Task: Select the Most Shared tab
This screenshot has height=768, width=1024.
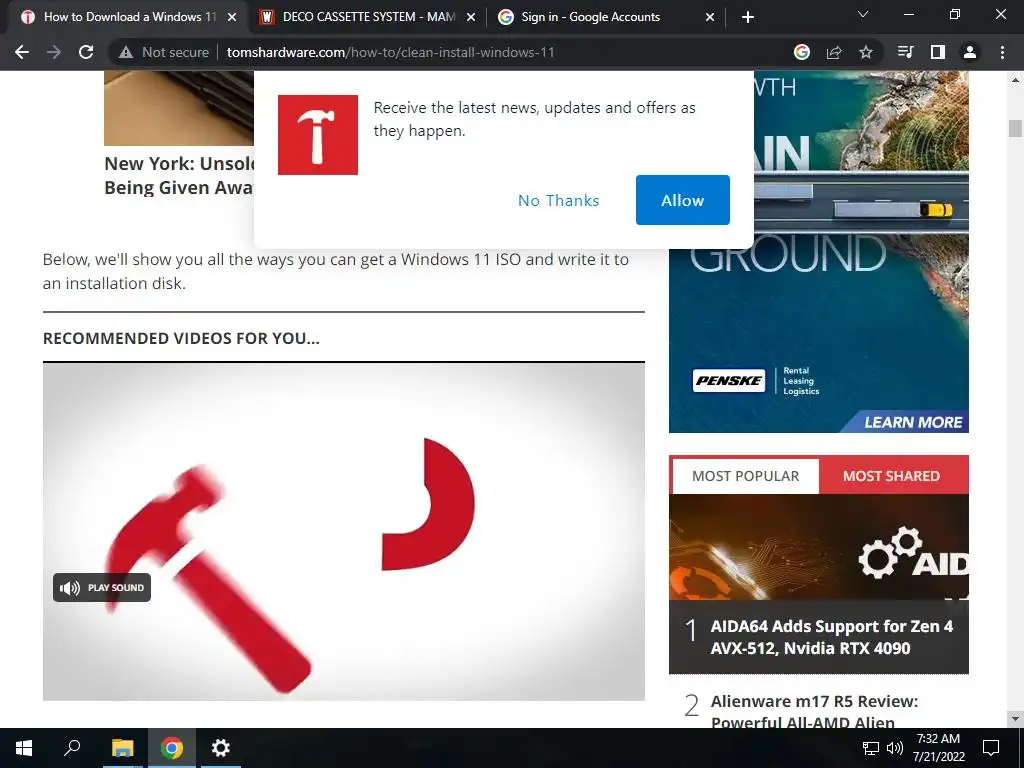Action: pyautogui.click(x=891, y=476)
